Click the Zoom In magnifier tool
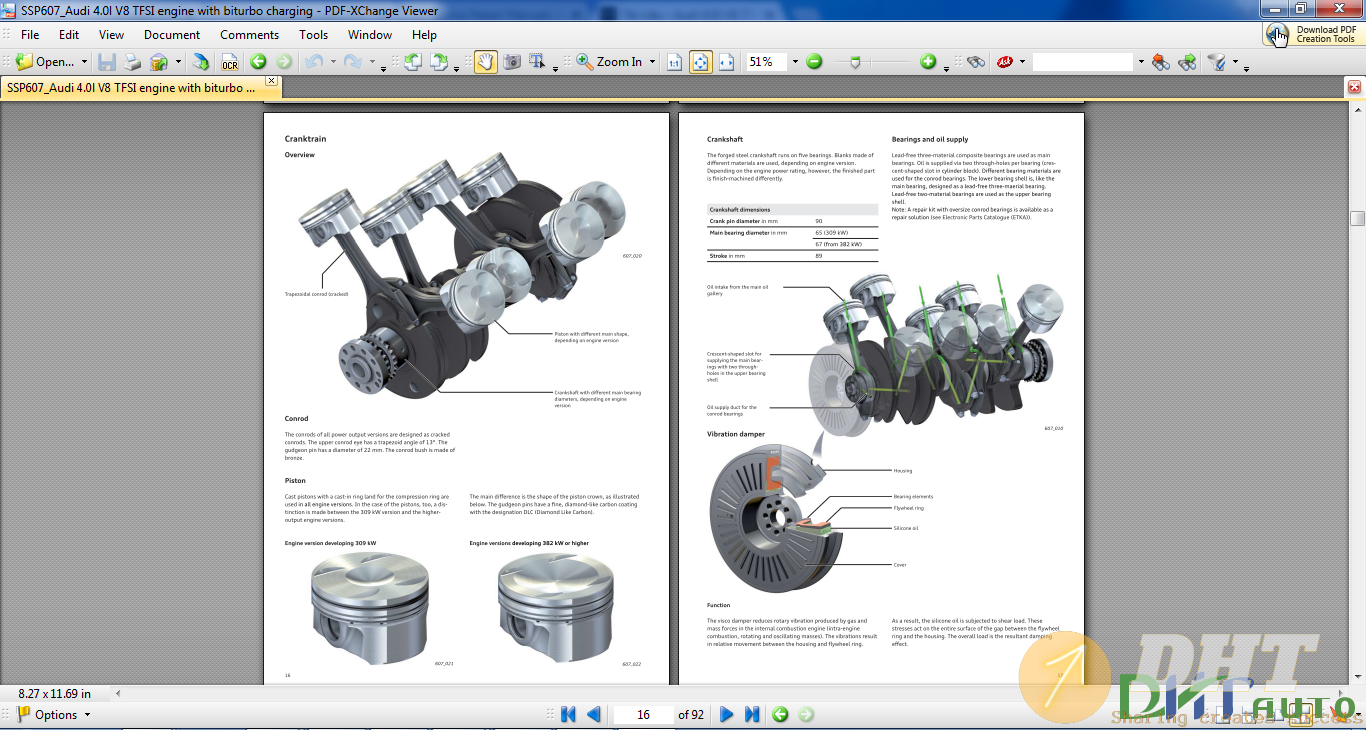Screen dimensions: 1366x730 [x=609, y=62]
